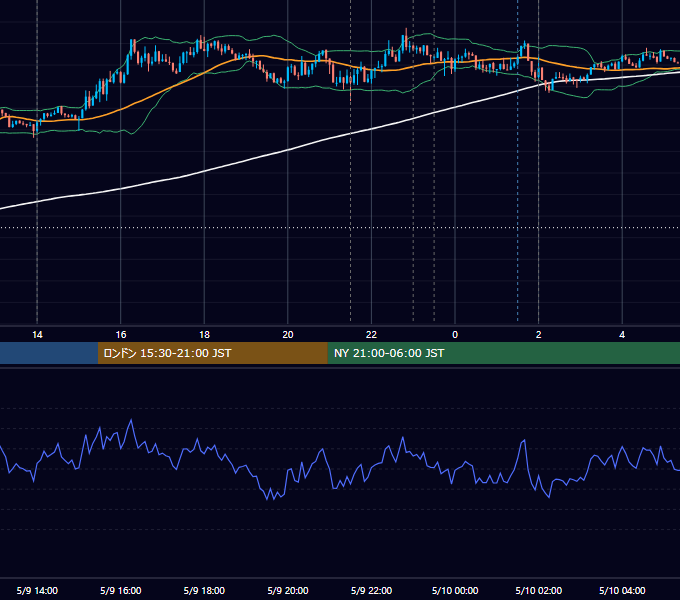Image resolution: width=680 pixels, height=600 pixels.
Task: Click the 5/9 20:00 date label
Action: [288, 590]
